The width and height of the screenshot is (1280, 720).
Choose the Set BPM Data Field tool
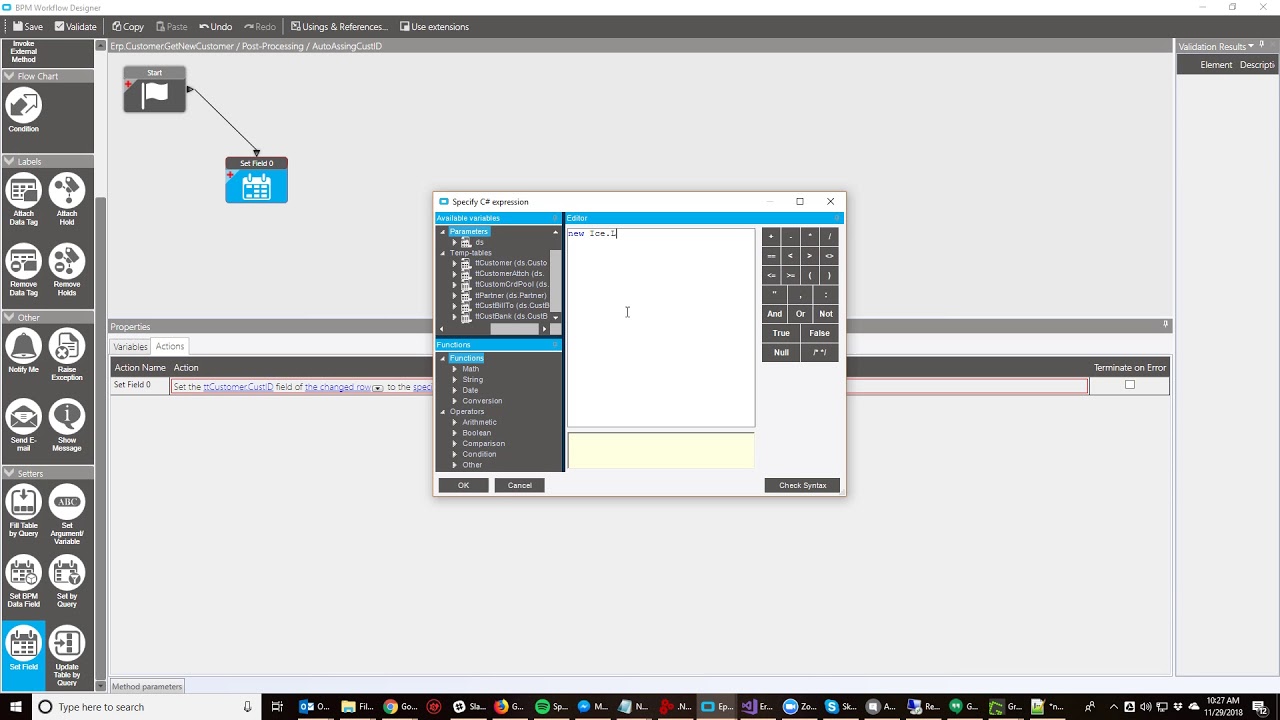[x=24, y=582]
